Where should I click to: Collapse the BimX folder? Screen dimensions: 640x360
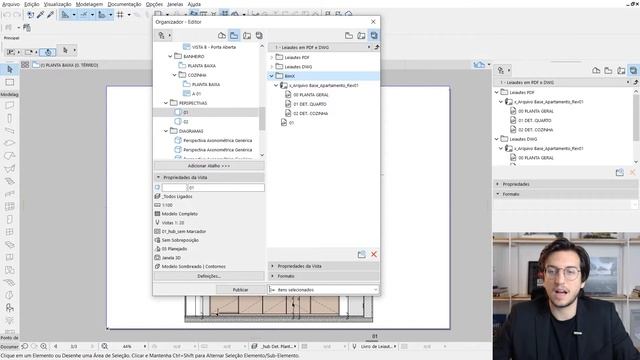click(271, 76)
